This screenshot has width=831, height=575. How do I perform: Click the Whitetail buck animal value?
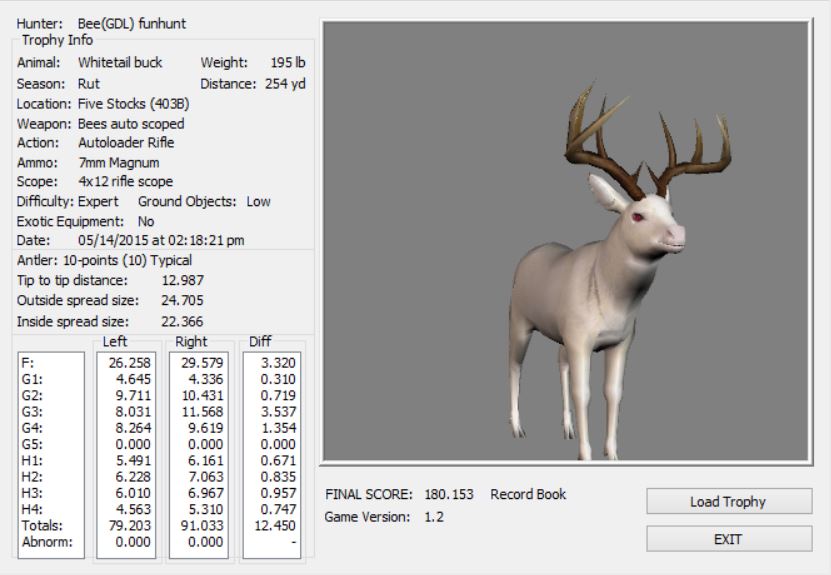(120, 62)
